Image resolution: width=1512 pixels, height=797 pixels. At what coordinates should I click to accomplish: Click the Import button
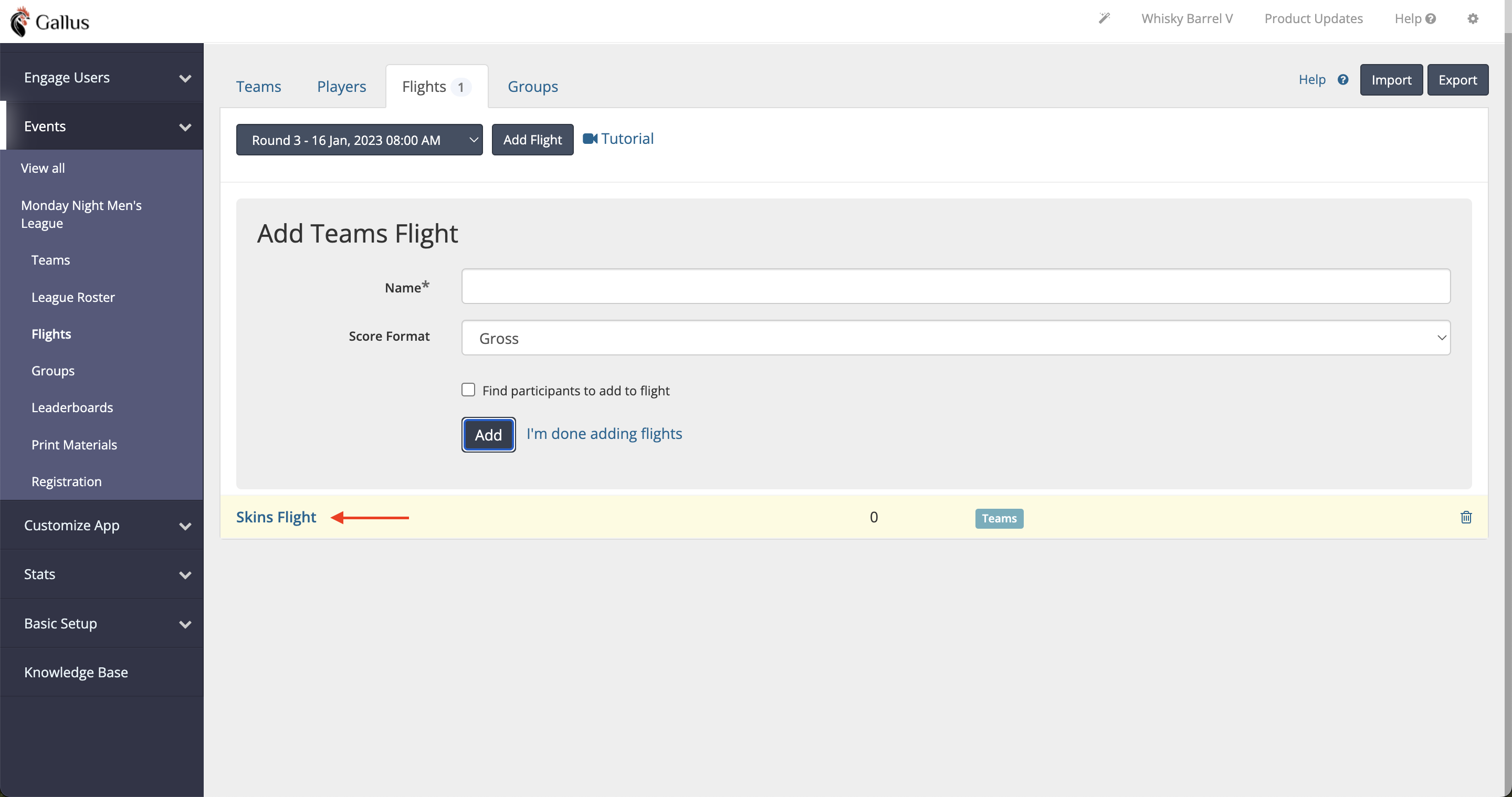click(1391, 80)
